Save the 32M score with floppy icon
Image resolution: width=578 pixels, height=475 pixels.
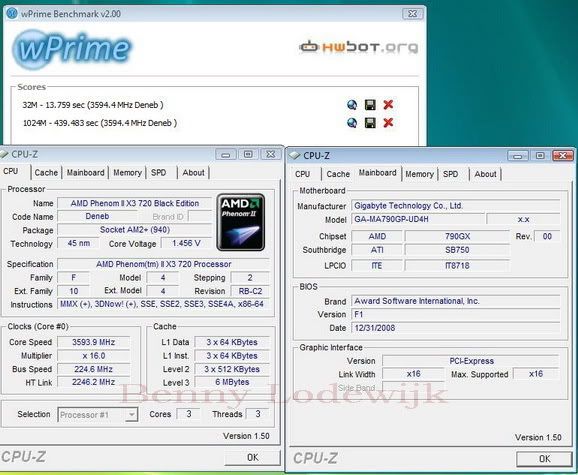370,105
